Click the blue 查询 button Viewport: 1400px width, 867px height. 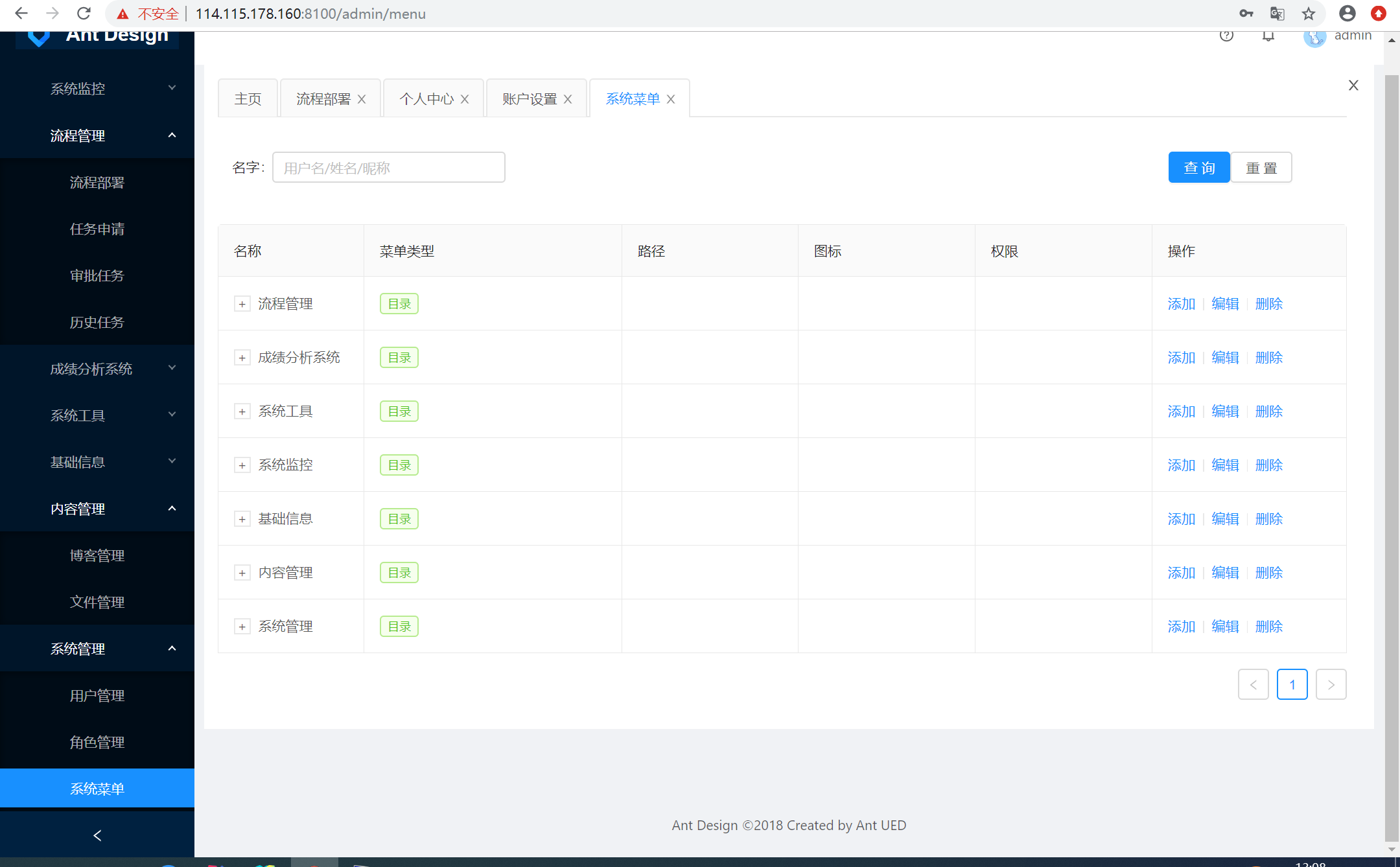1198,168
